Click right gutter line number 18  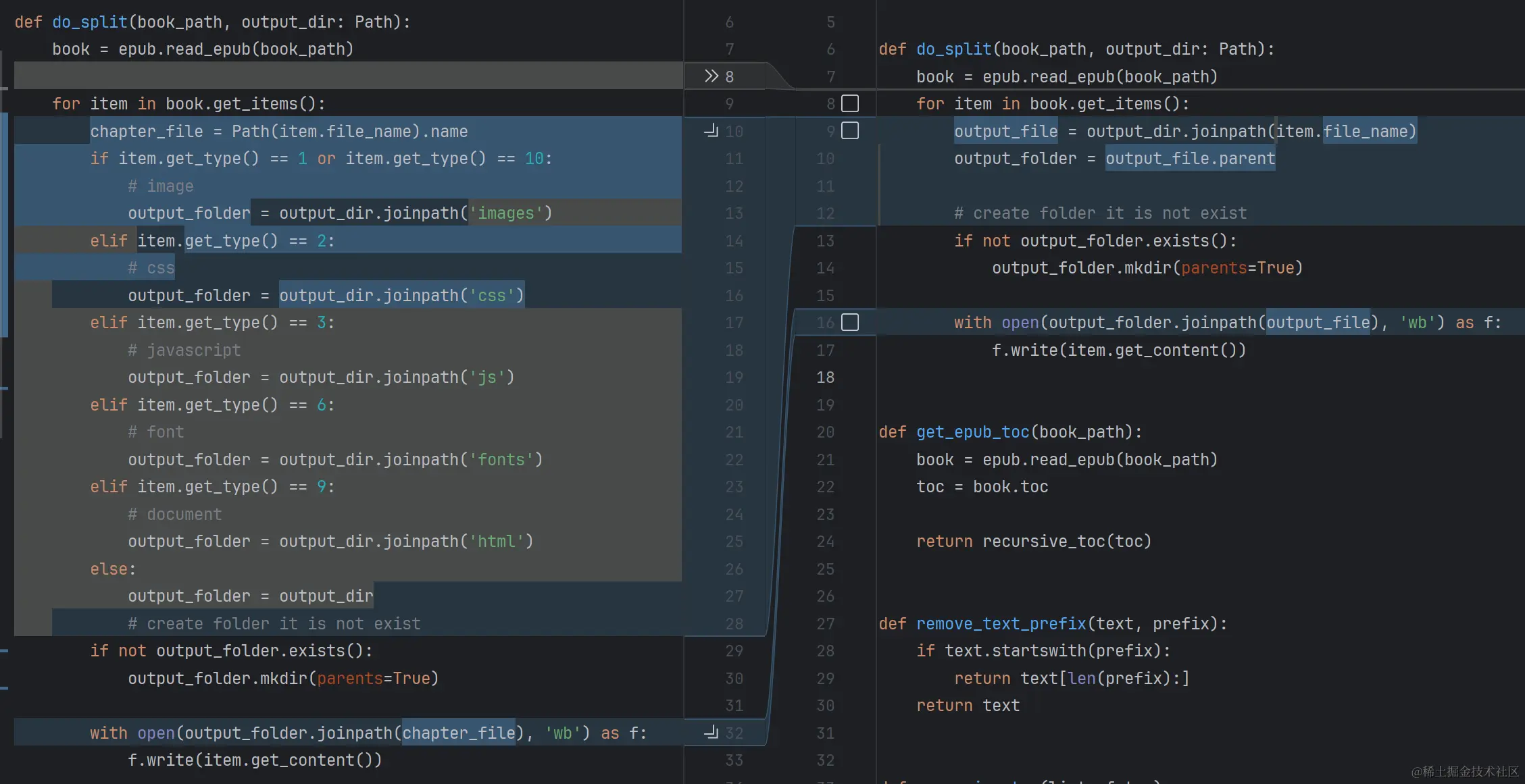(x=825, y=377)
